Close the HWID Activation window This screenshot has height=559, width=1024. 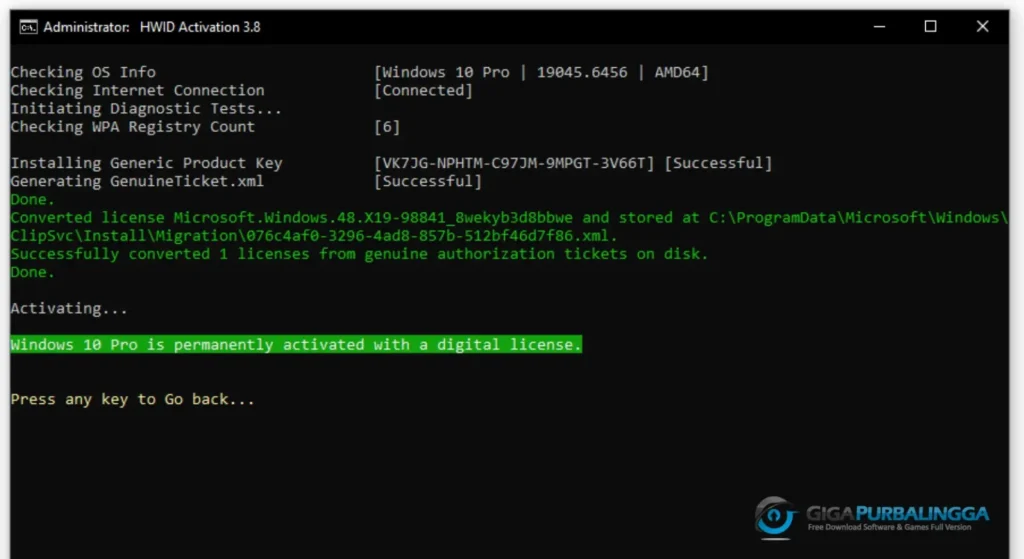coord(982,27)
